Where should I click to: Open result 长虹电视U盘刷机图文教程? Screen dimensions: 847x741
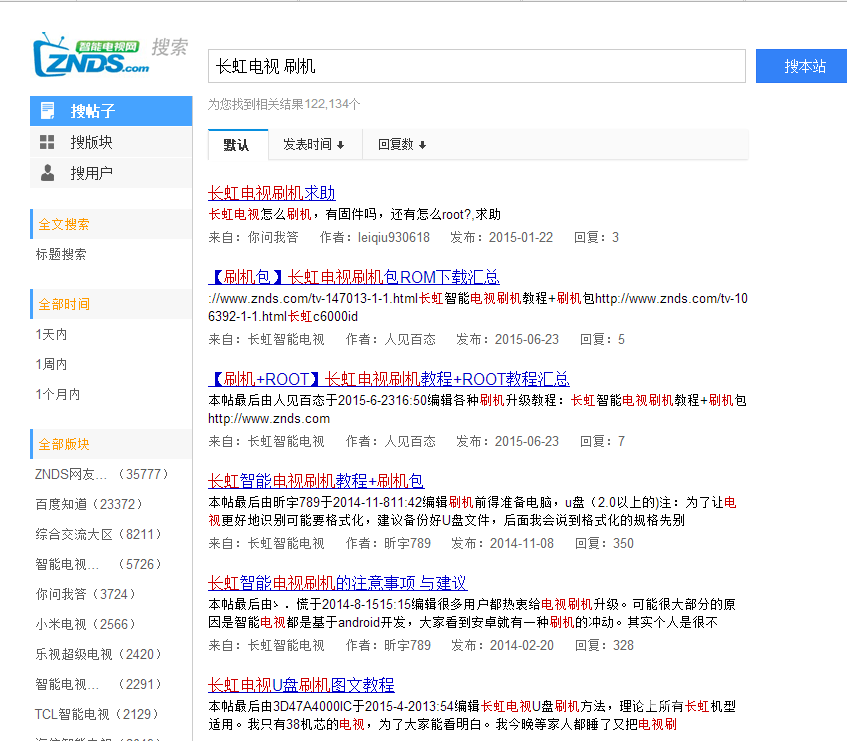[x=301, y=685]
